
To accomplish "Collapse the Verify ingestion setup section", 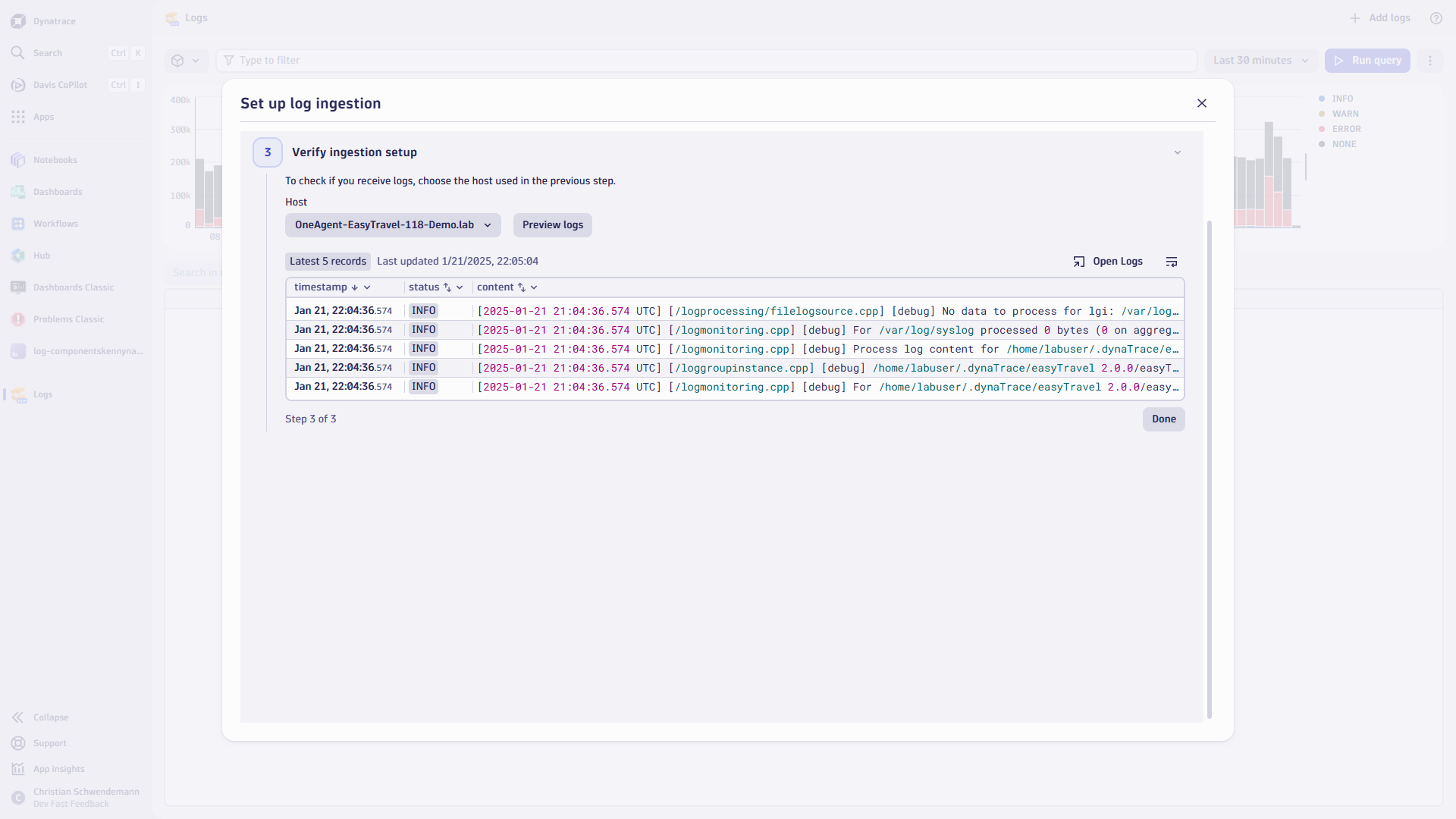I will [1177, 152].
